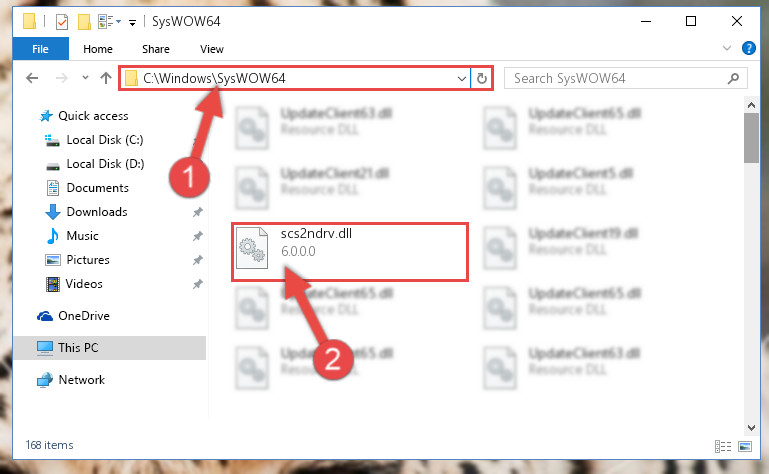Image resolution: width=769 pixels, height=474 pixels.
Task: Click the New folder icon in quick access toolbar
Action: coord(84,22)
